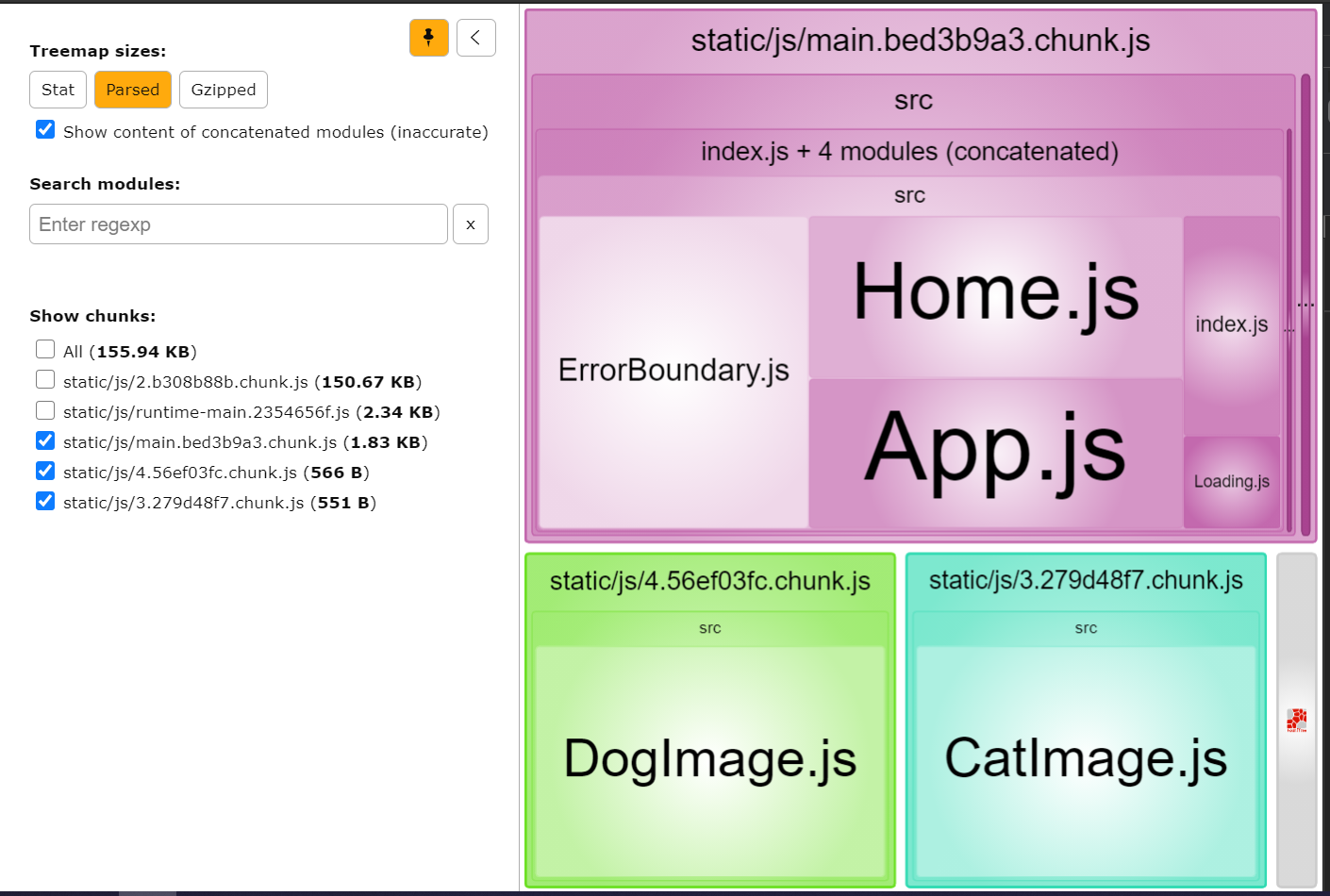Disable the static/js/3.279d48f7.chunk.js chunk
Screen dimensions: 1330x896
(44, 501)
